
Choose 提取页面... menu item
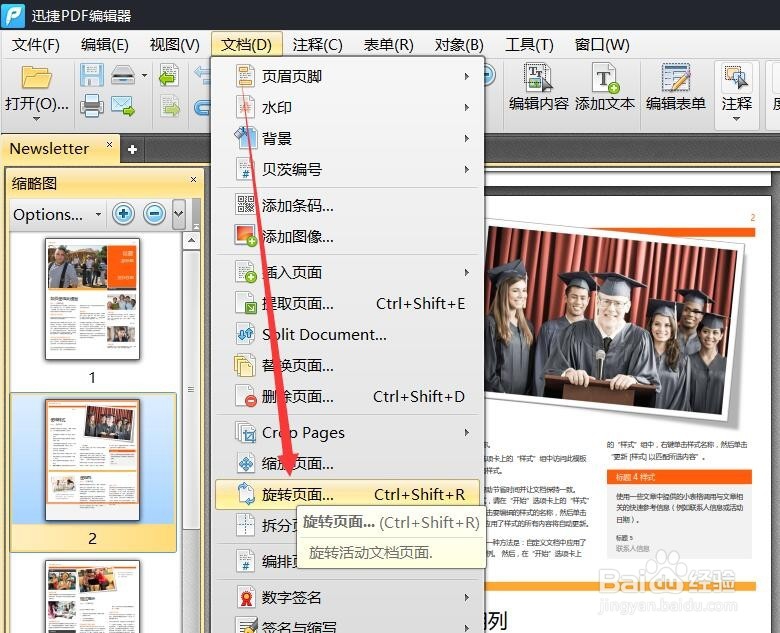pyautogui.click(x=349, y=303)
